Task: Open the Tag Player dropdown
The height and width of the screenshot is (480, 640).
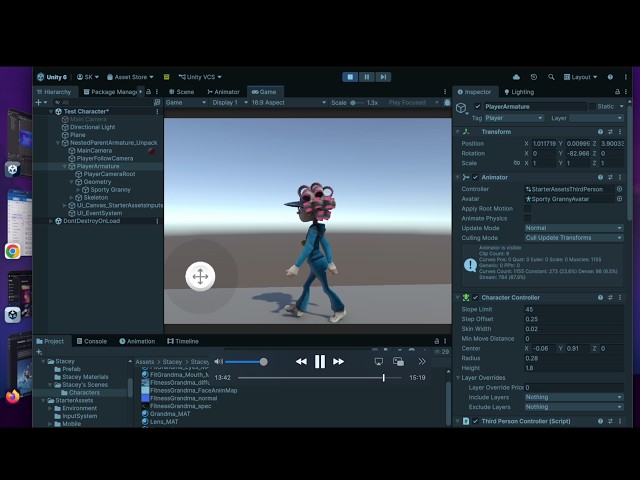Action: pos(514,118)
